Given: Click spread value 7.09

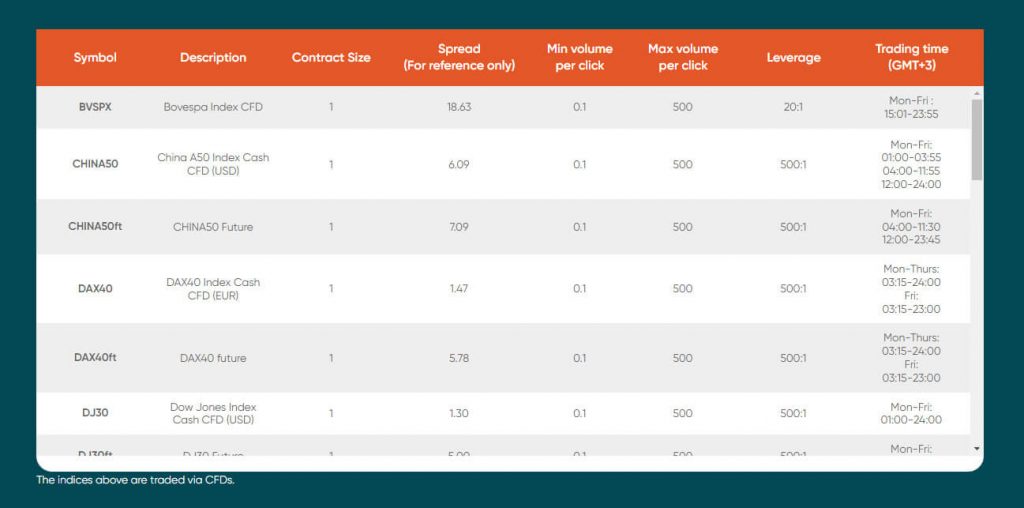Looking at the screenshot, I should 459,227.
